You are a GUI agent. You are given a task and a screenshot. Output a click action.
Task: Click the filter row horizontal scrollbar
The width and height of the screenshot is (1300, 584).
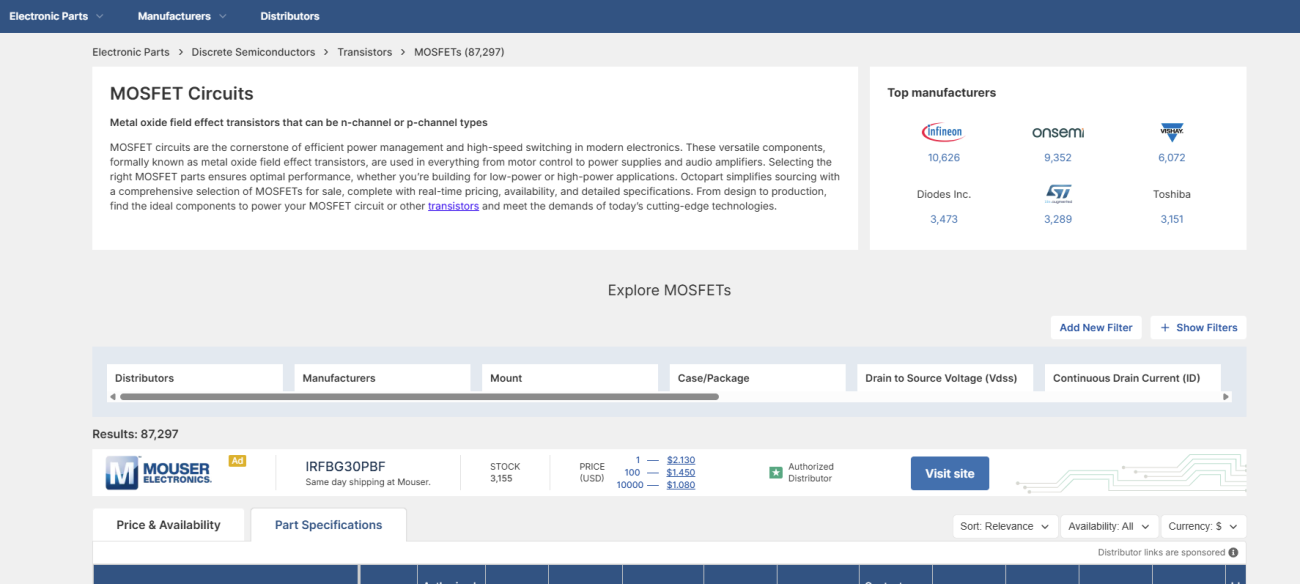[x=419, y=397]
